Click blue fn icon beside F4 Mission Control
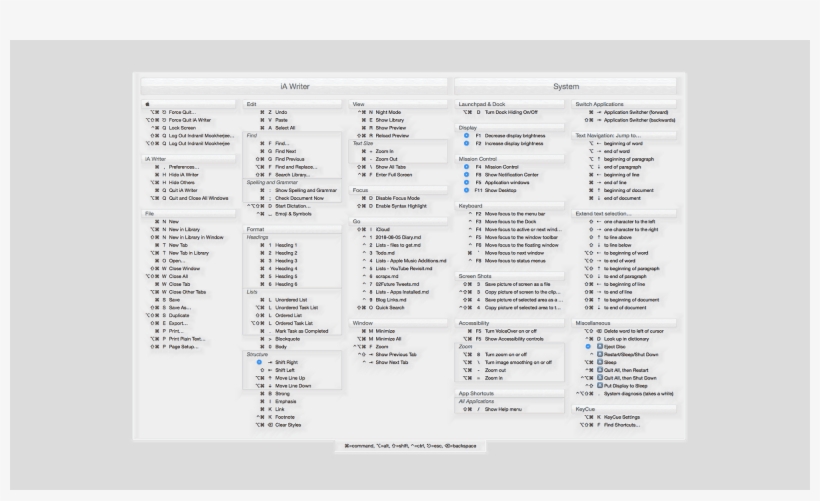 tap(466, 167)
